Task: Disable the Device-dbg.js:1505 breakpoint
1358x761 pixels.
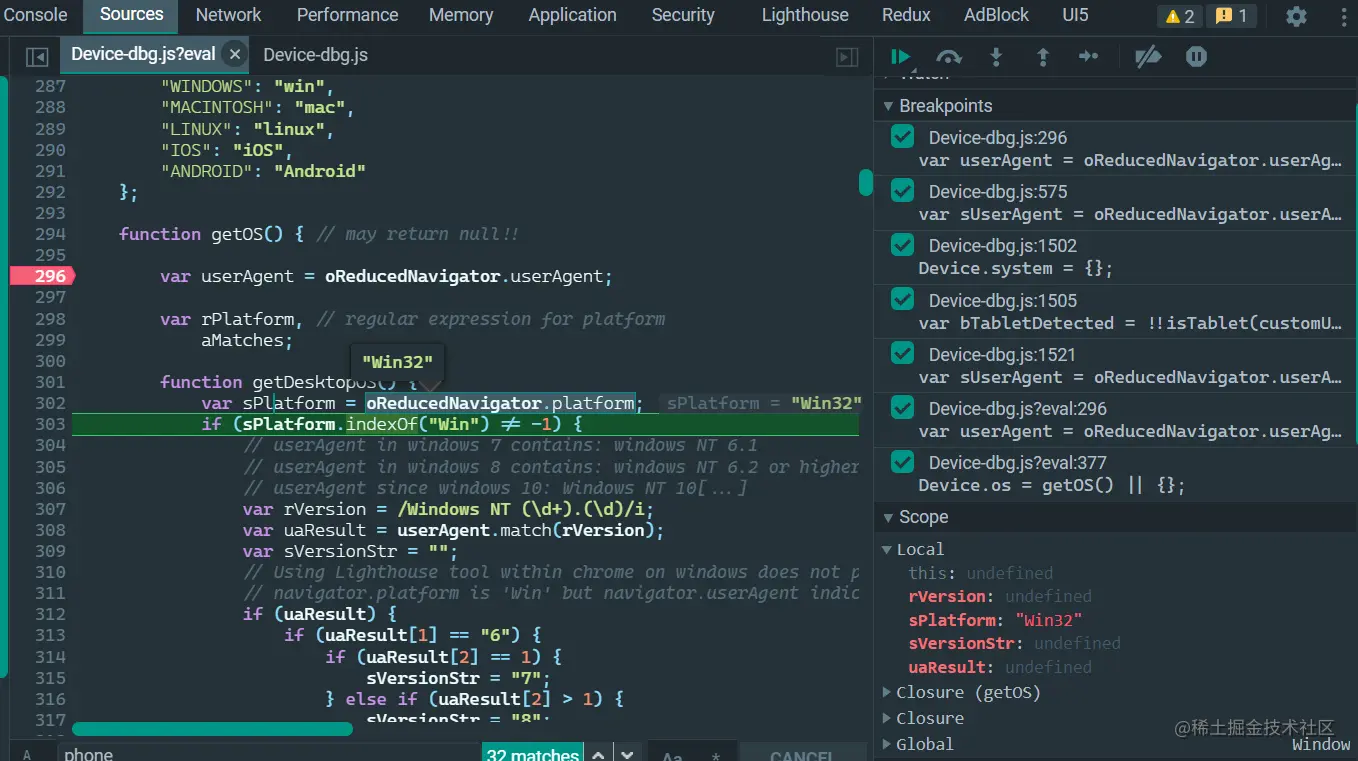Action: (x=903, y=299)
